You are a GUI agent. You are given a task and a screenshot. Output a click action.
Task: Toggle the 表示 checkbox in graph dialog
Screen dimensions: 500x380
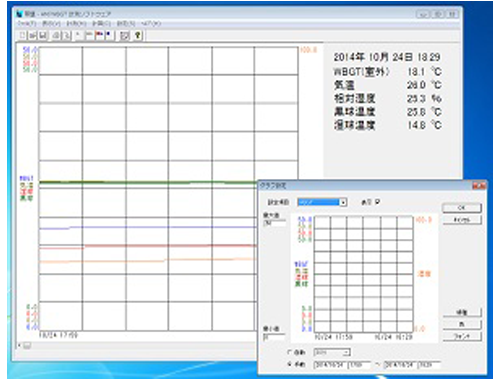coord(377,202)
